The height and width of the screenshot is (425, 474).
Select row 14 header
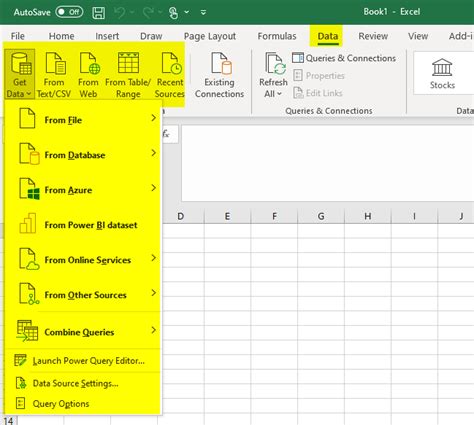tap(8, 420)
